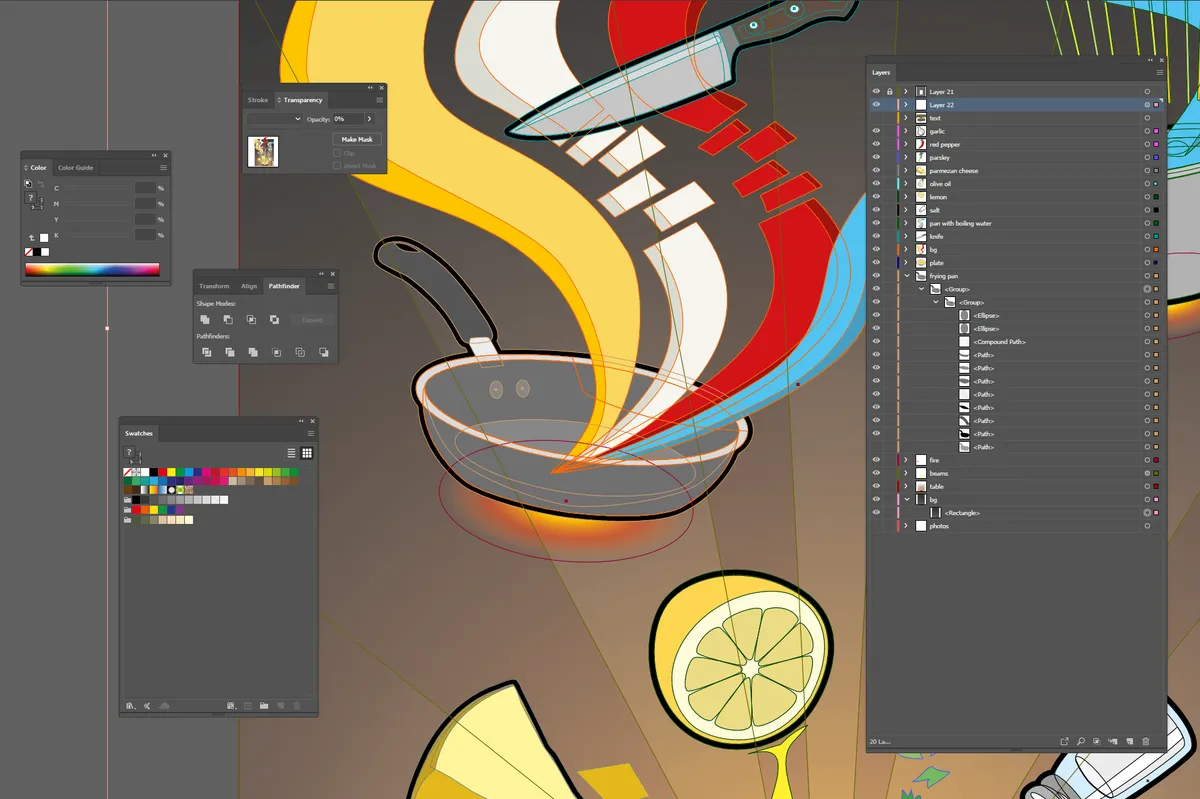Switch Swatches panel to list view
This screenshot has height=799, width=1200.
(x=291, y=453)
